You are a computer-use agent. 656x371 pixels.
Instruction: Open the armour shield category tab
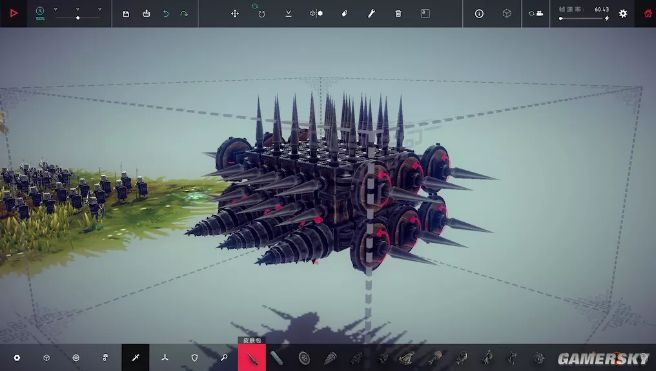tap(195, 358)
